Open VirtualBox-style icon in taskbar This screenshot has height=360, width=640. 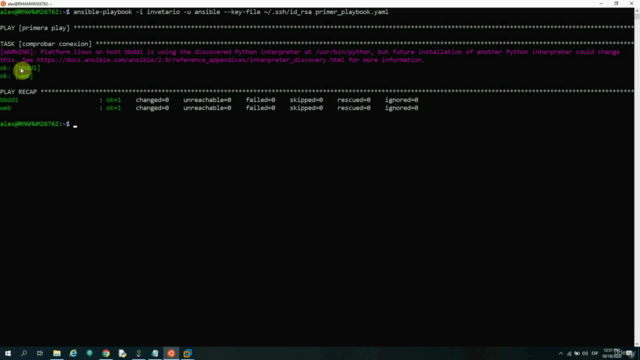tap(187, 353)
